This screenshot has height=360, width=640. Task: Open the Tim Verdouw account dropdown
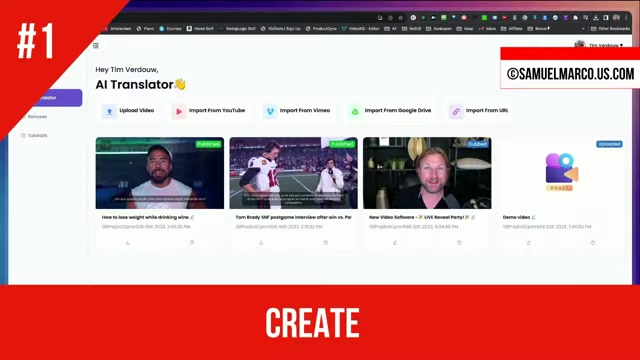(599, 45)
